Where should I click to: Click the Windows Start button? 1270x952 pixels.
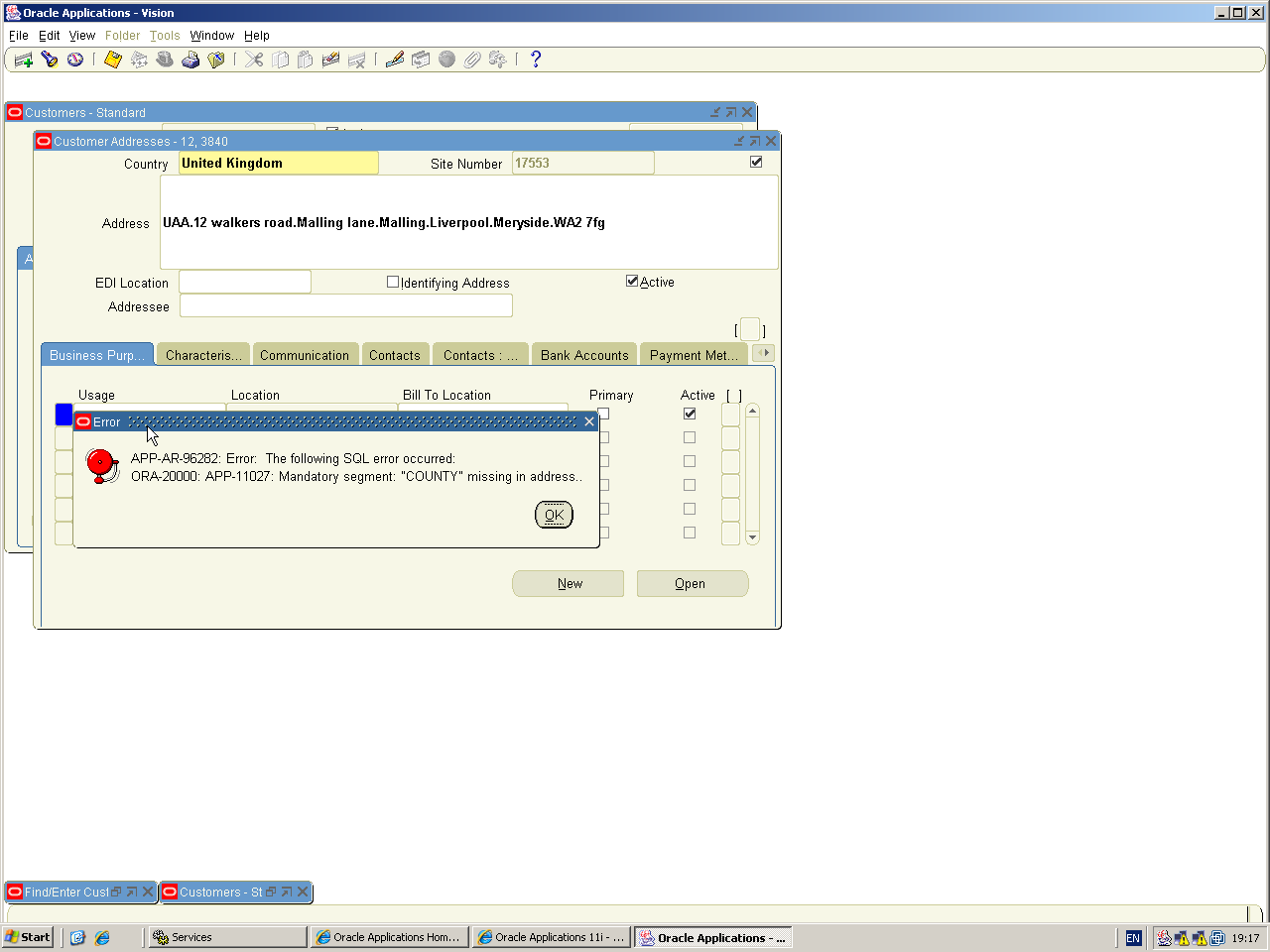[x=28, y=937]
